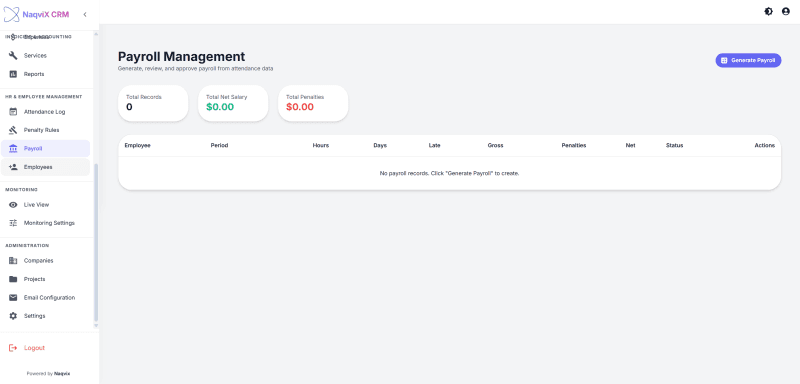This screenshot has height=384, width=800.
Task: Click the Logout exit icon
Action: (13, 348)
